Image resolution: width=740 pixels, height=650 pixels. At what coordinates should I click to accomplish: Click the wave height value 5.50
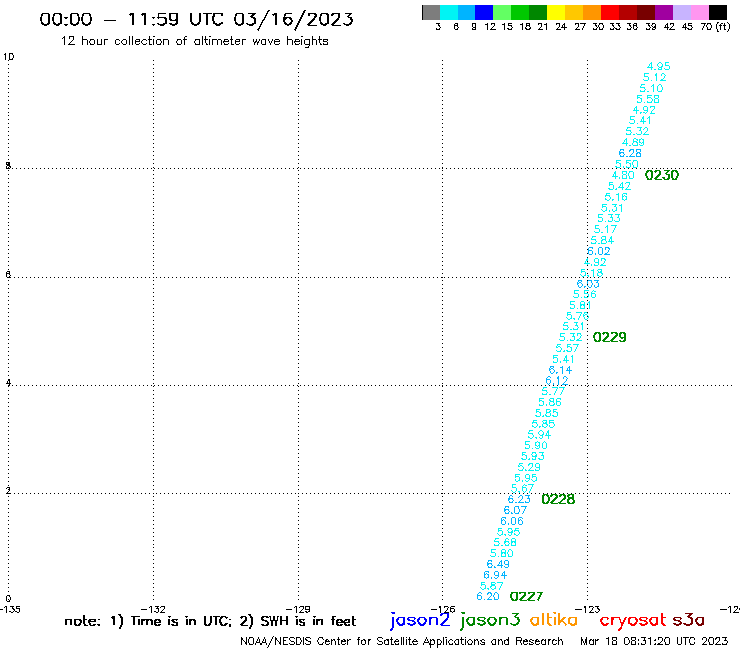point(627,164)
